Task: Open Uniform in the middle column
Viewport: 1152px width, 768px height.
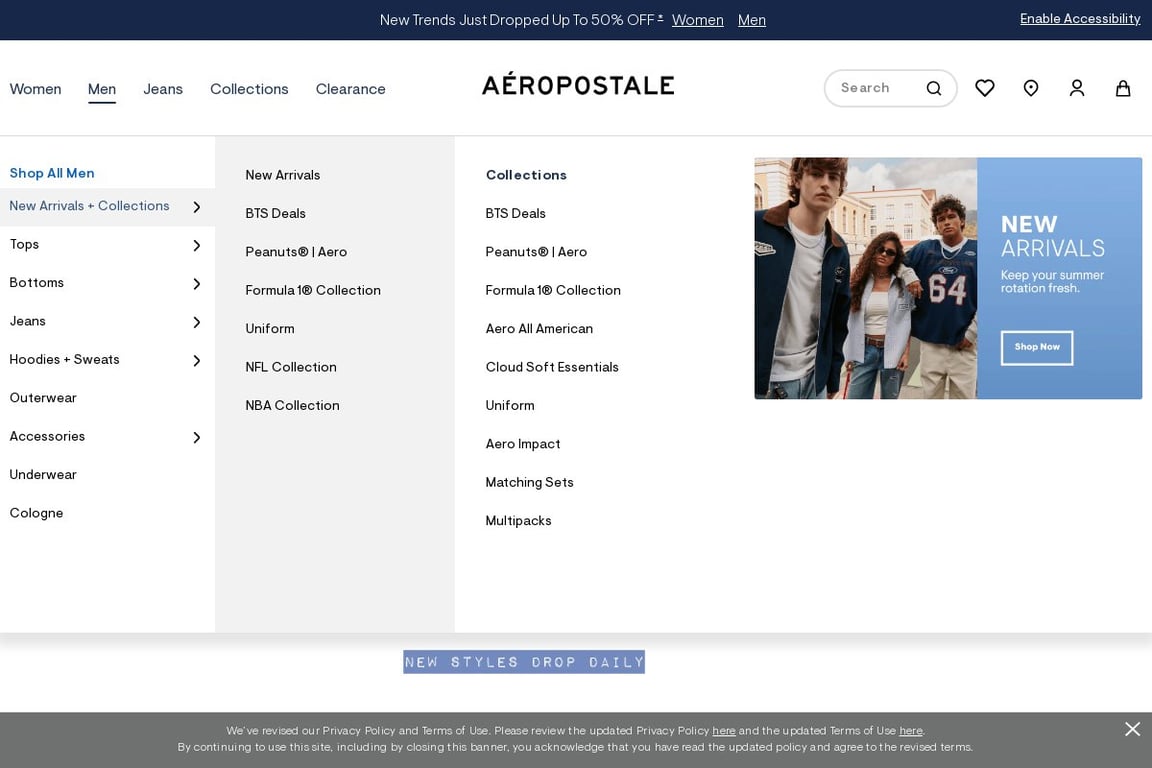Action: coord(270,329)
